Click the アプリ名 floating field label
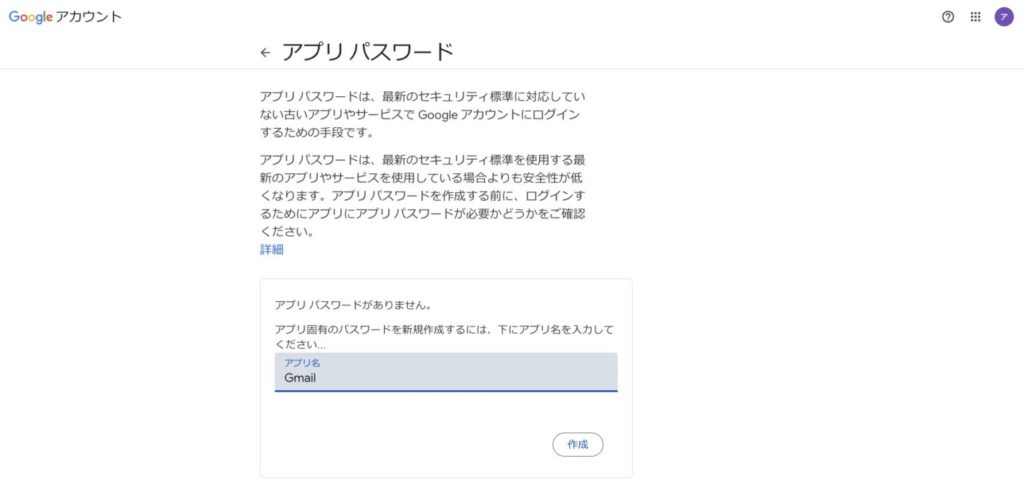The height and width of the screenshot is (499, 1024). coord(302,362)
